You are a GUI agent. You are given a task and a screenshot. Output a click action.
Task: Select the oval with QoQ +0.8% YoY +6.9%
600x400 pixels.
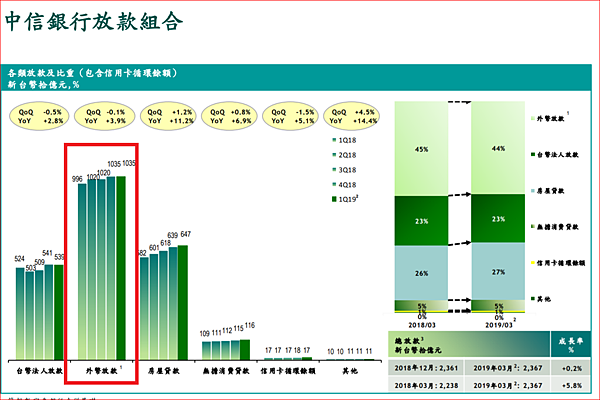(x=229, y=116)
